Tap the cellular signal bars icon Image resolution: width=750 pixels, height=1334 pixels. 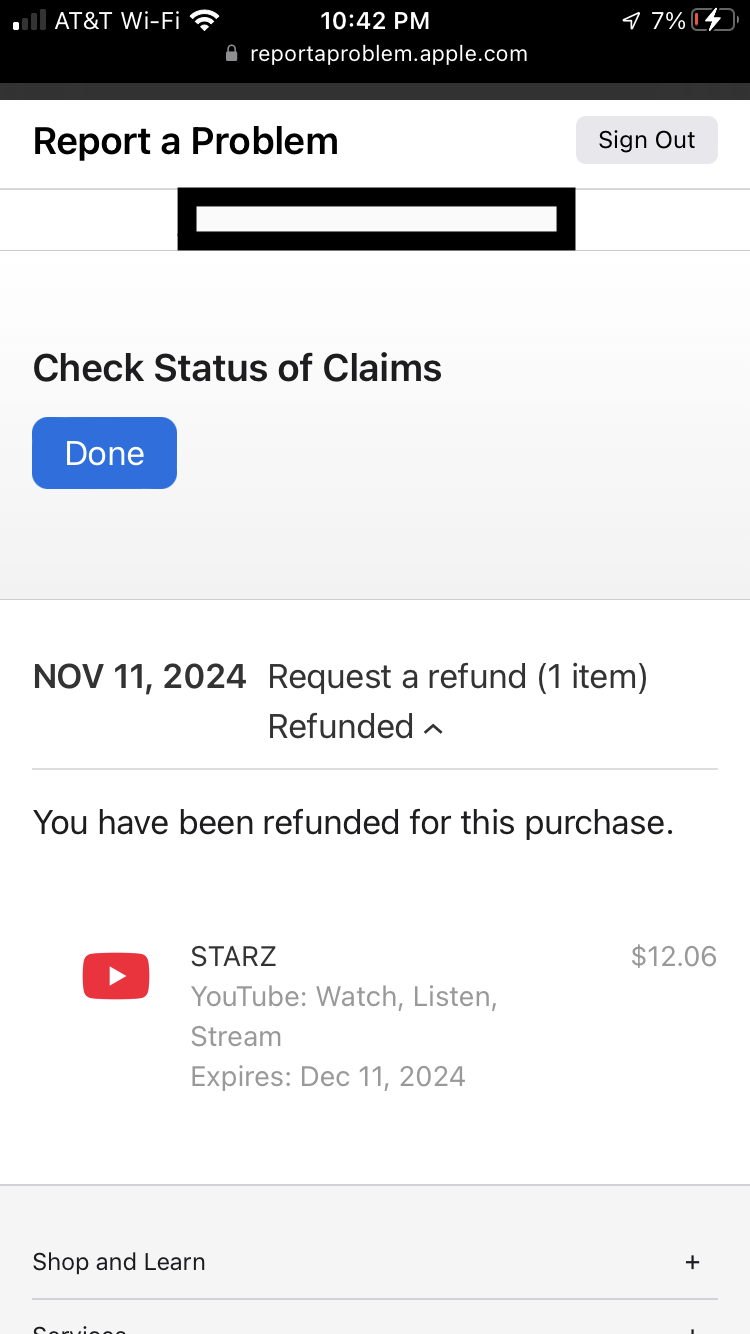pos(29,20)
